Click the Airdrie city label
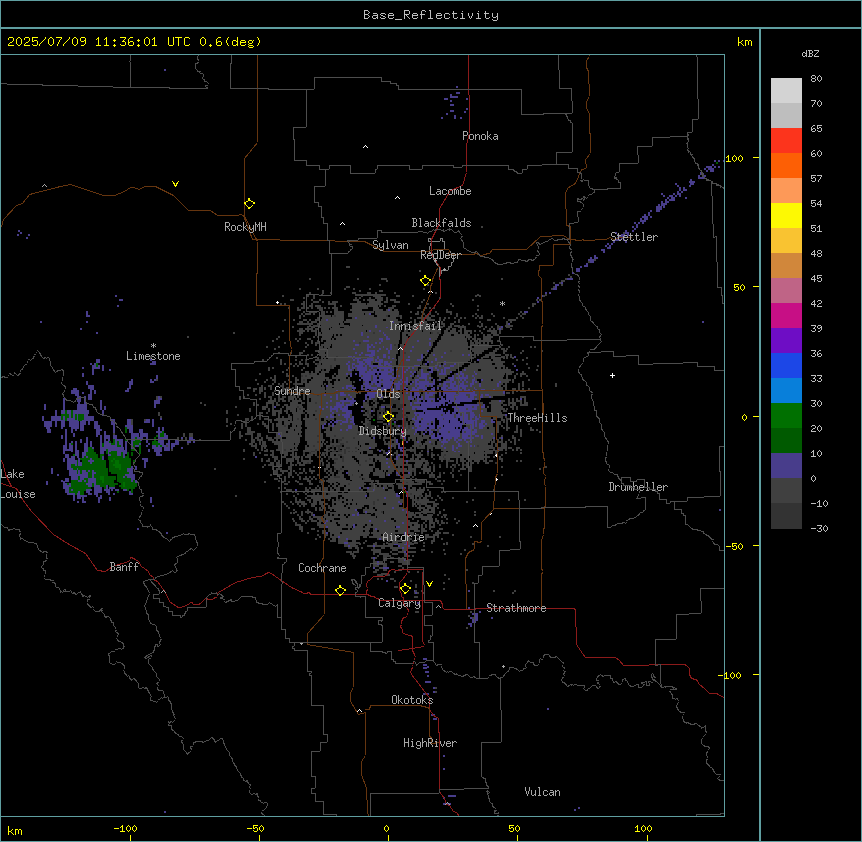The image size is (862, 842). click(x=404, y=537)
